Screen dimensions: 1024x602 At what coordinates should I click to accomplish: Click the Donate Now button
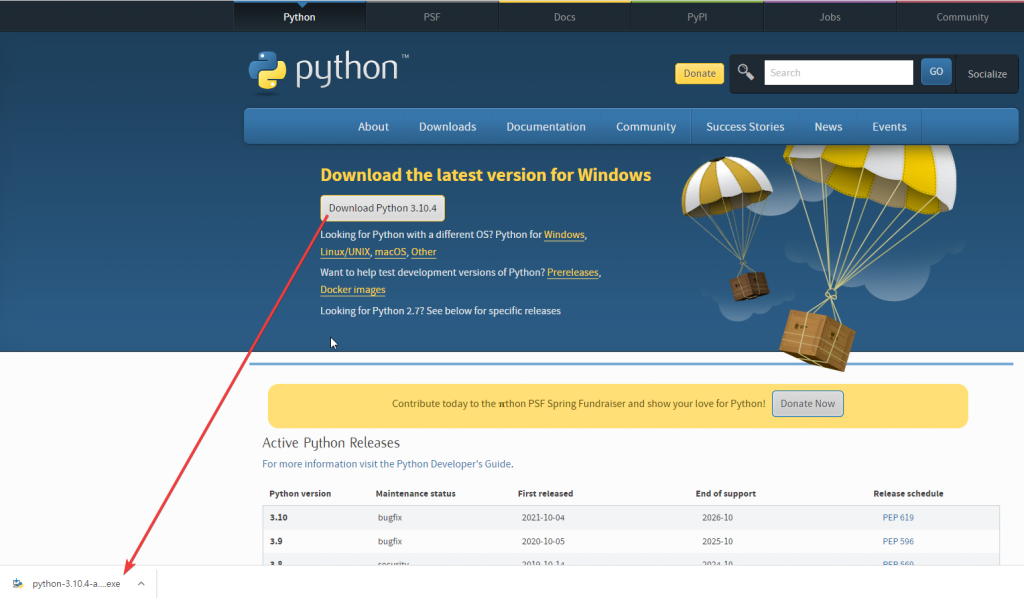pyautogui.click(x=807, y=404)
